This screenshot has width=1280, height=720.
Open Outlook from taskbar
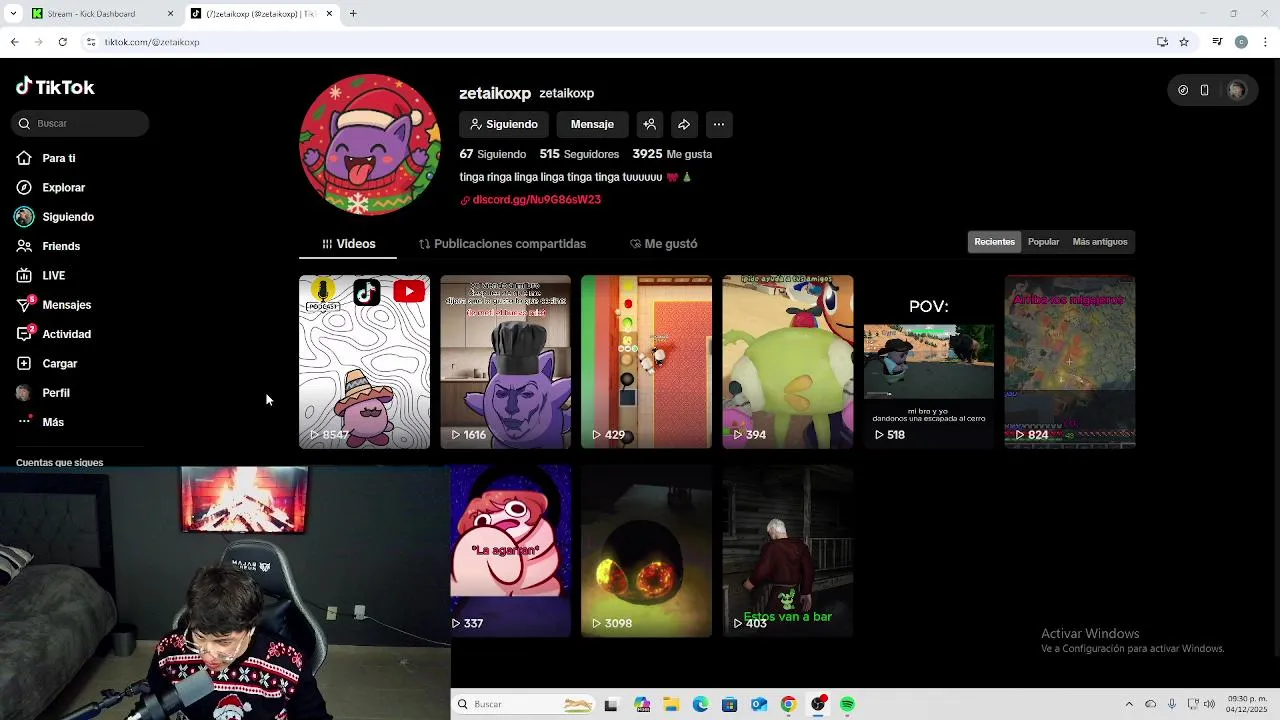pos(759,705)
